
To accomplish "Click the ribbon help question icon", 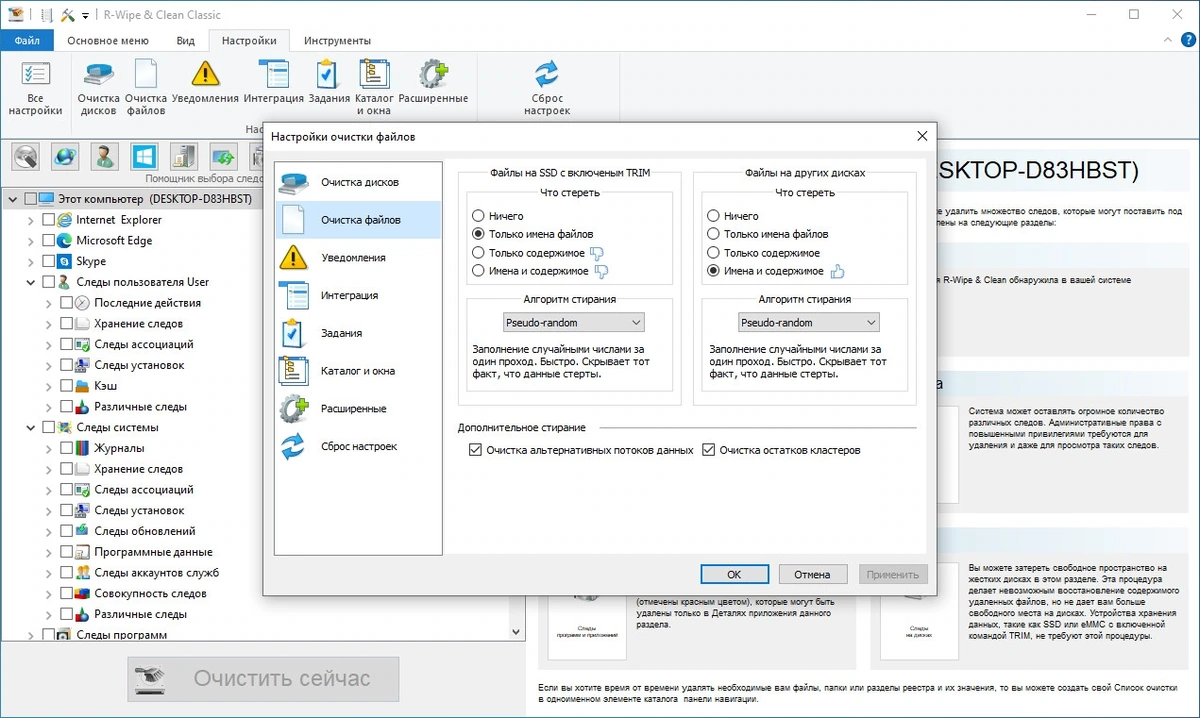I will pos(1187,41).
